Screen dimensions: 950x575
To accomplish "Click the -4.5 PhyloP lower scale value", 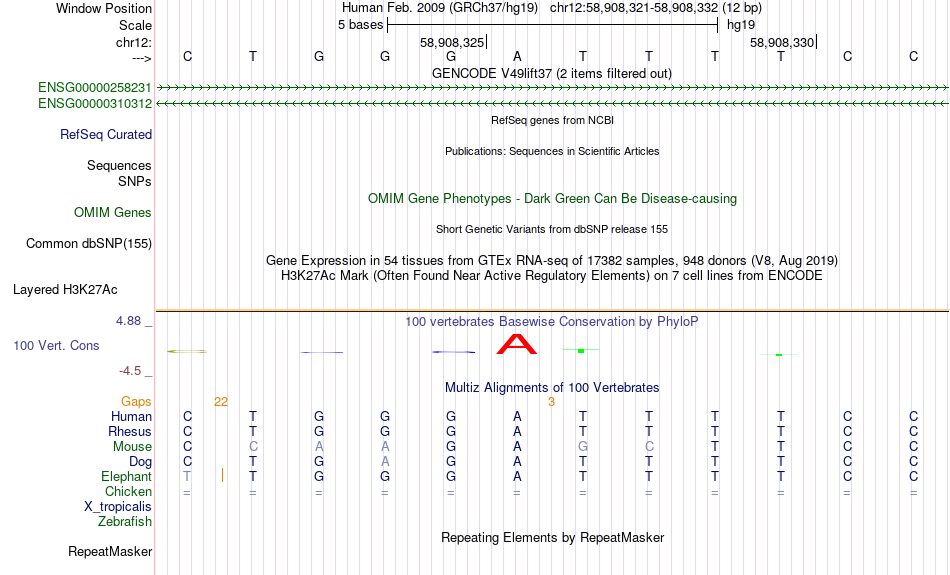I will click(x=130, y=371).
